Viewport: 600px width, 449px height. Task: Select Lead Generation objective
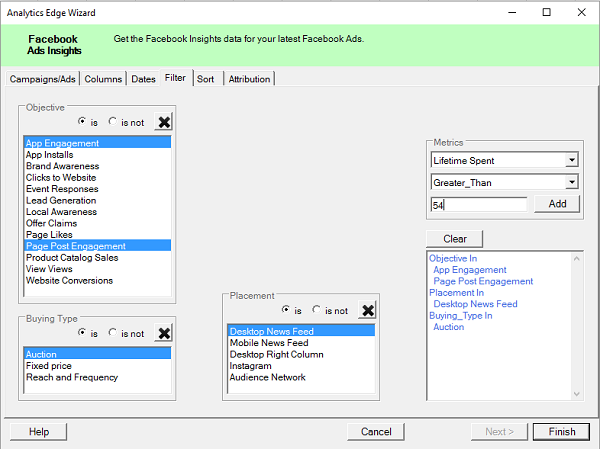click(x=98, y=200)
